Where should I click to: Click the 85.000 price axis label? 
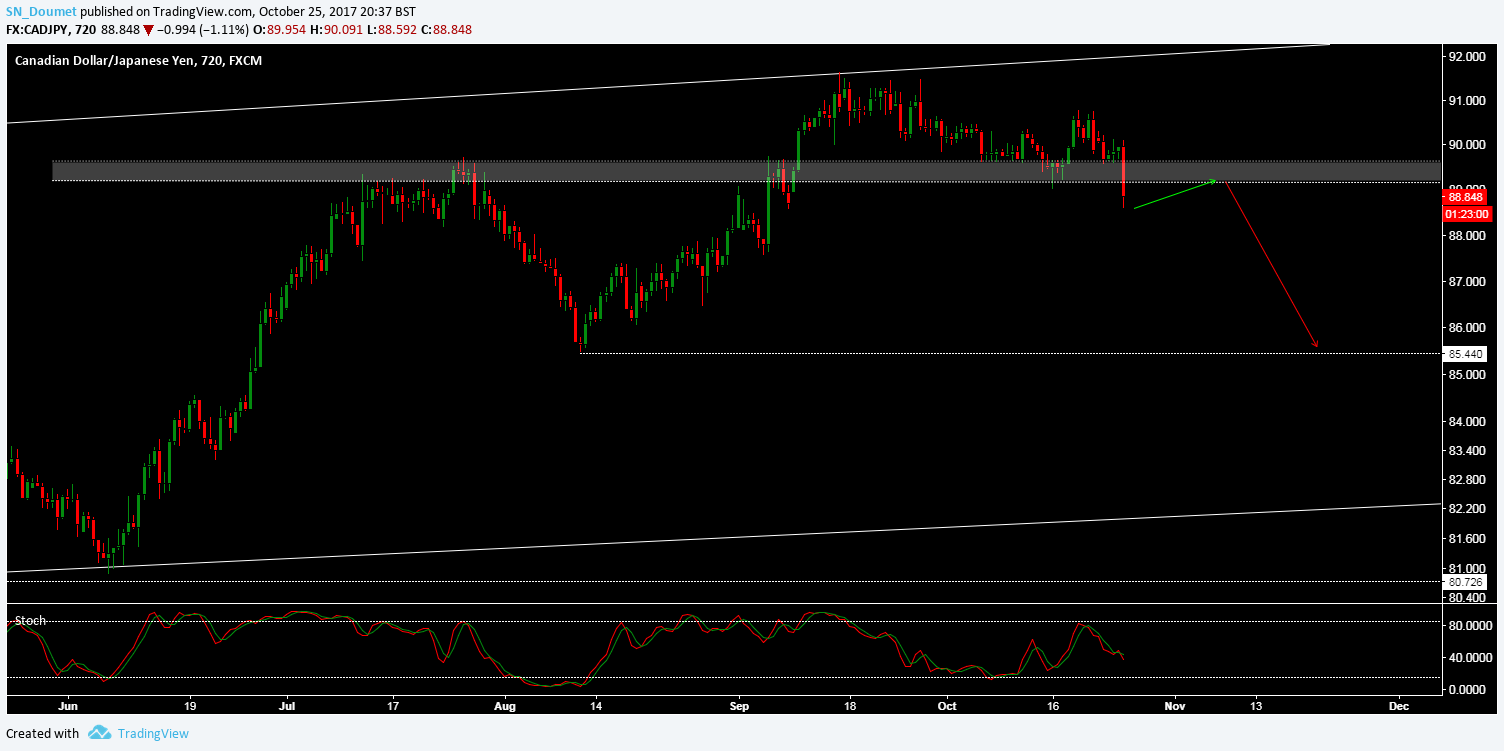tap(1466, 375)
